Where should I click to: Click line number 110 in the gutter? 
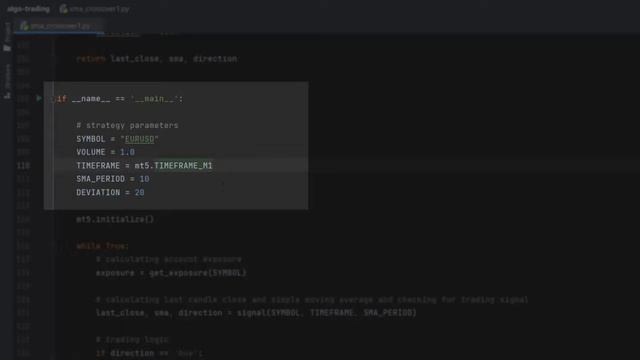[23, 166]
